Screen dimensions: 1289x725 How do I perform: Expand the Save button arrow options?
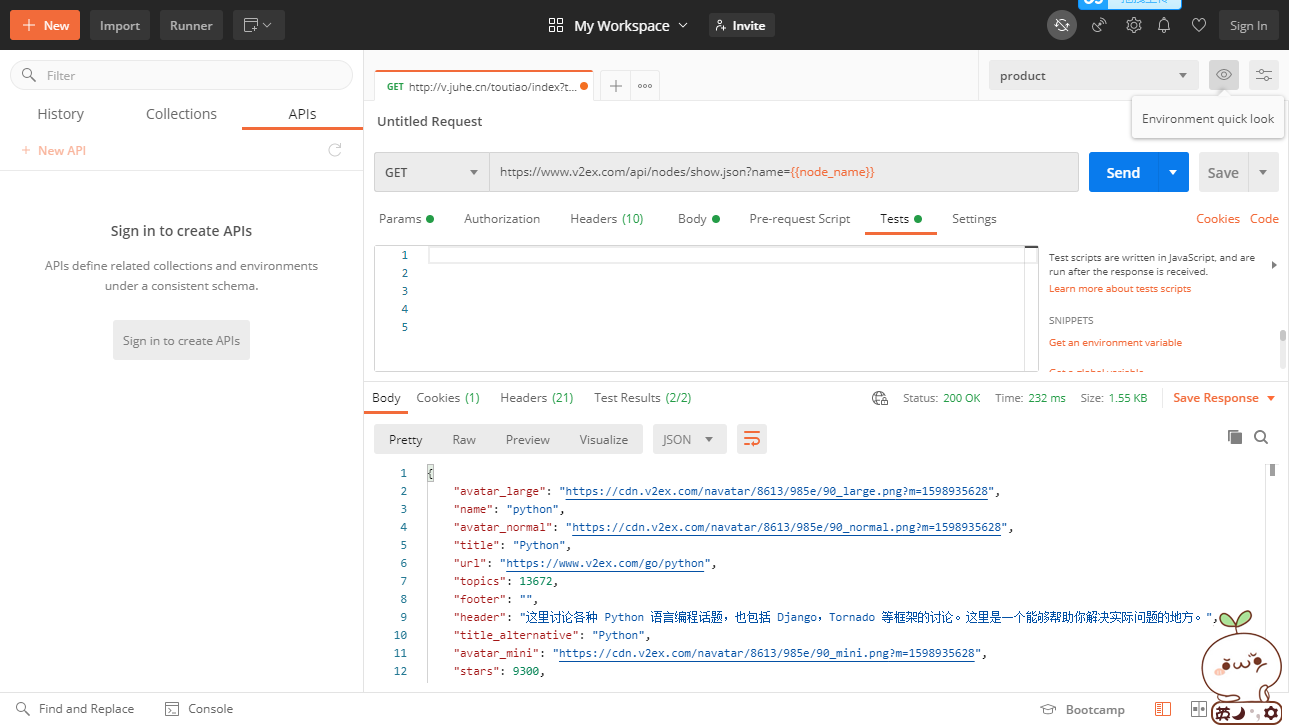1263,172
